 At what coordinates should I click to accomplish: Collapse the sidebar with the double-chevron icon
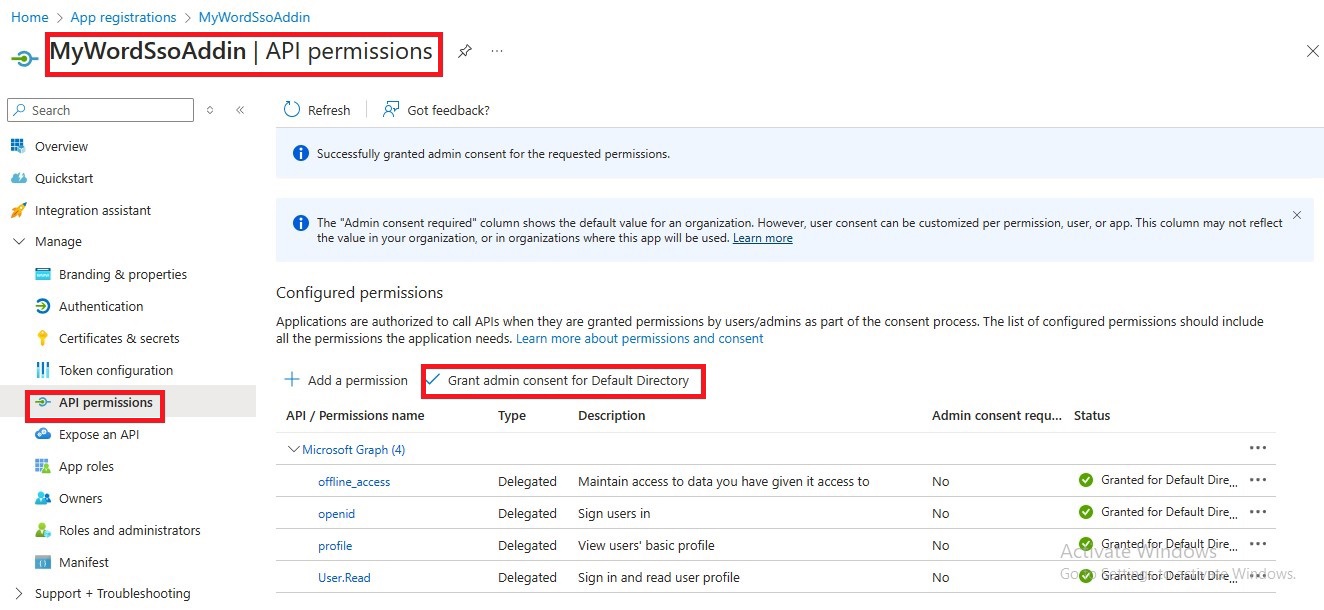click(240, 110)
